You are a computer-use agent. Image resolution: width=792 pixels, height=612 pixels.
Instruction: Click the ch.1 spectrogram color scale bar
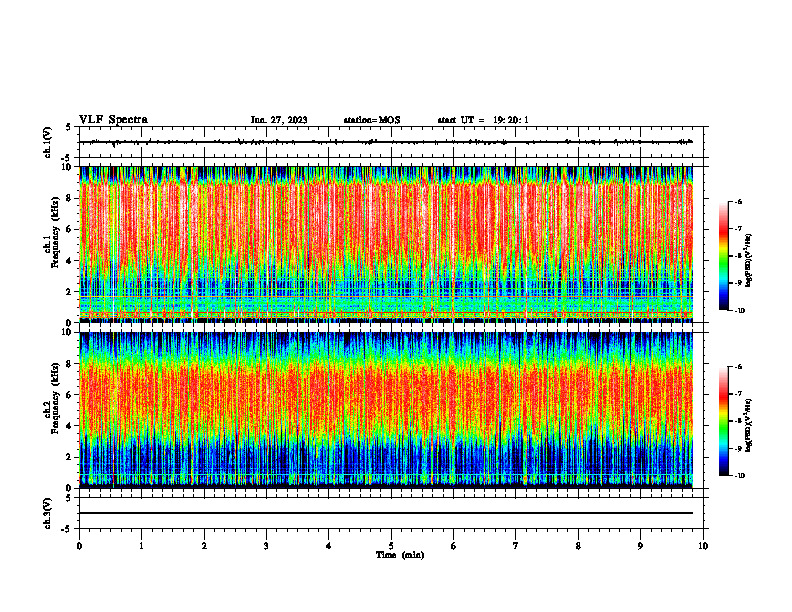723,256
